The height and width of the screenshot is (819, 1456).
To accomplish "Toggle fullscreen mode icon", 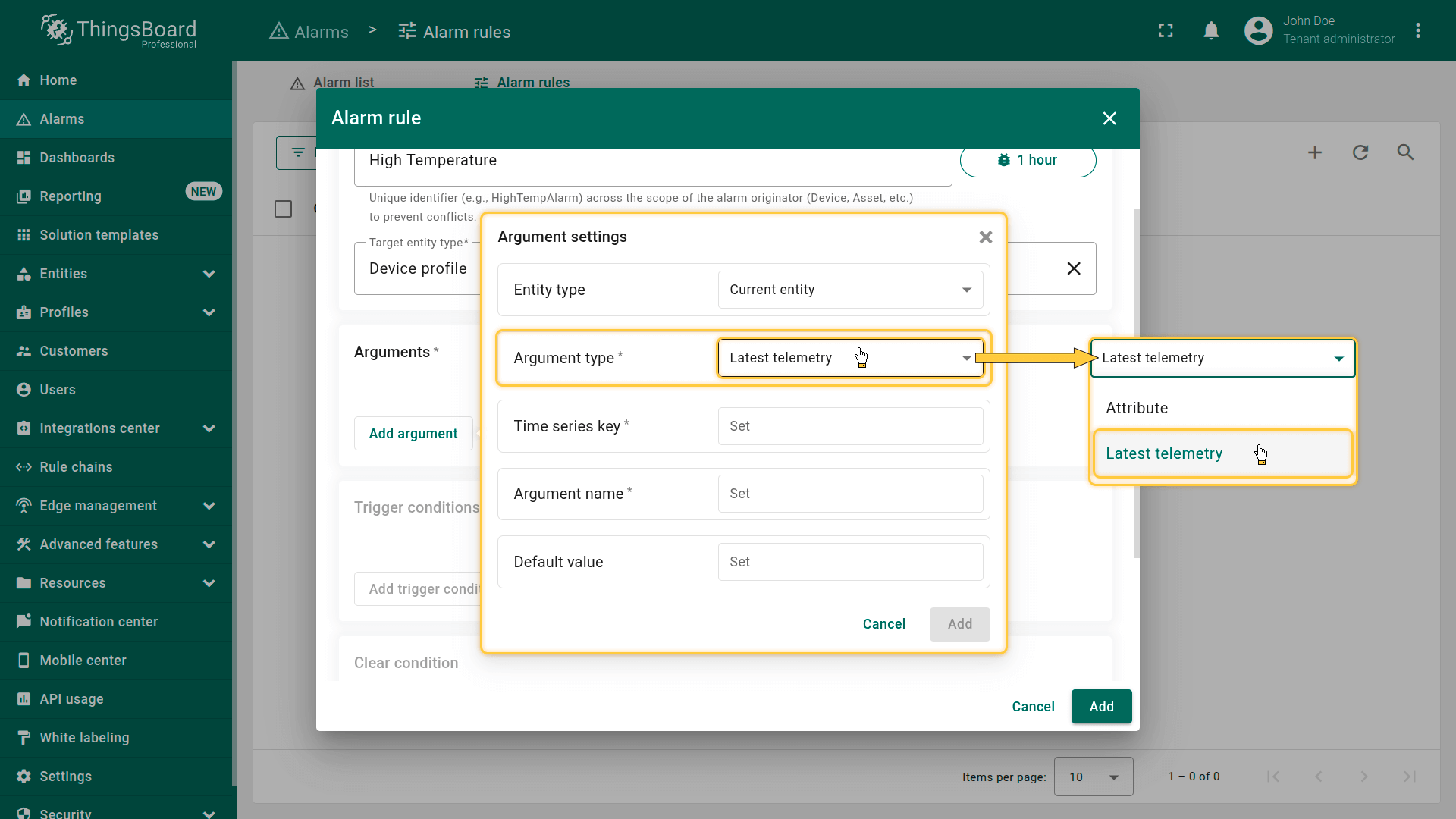I will 1166,31.
